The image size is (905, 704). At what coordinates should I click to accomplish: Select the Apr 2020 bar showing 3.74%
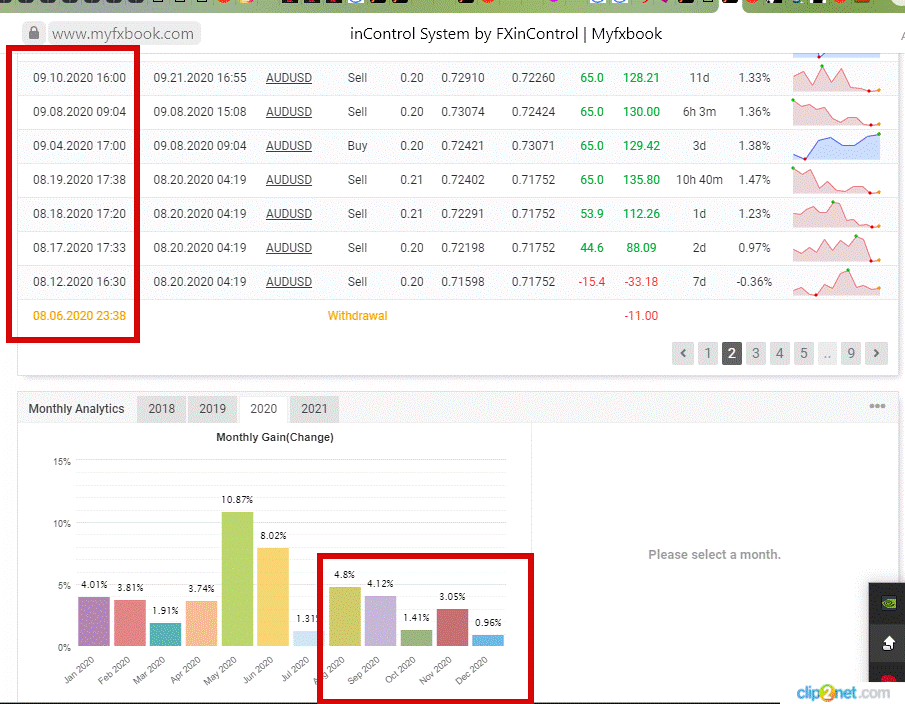(x=201, y=623)
